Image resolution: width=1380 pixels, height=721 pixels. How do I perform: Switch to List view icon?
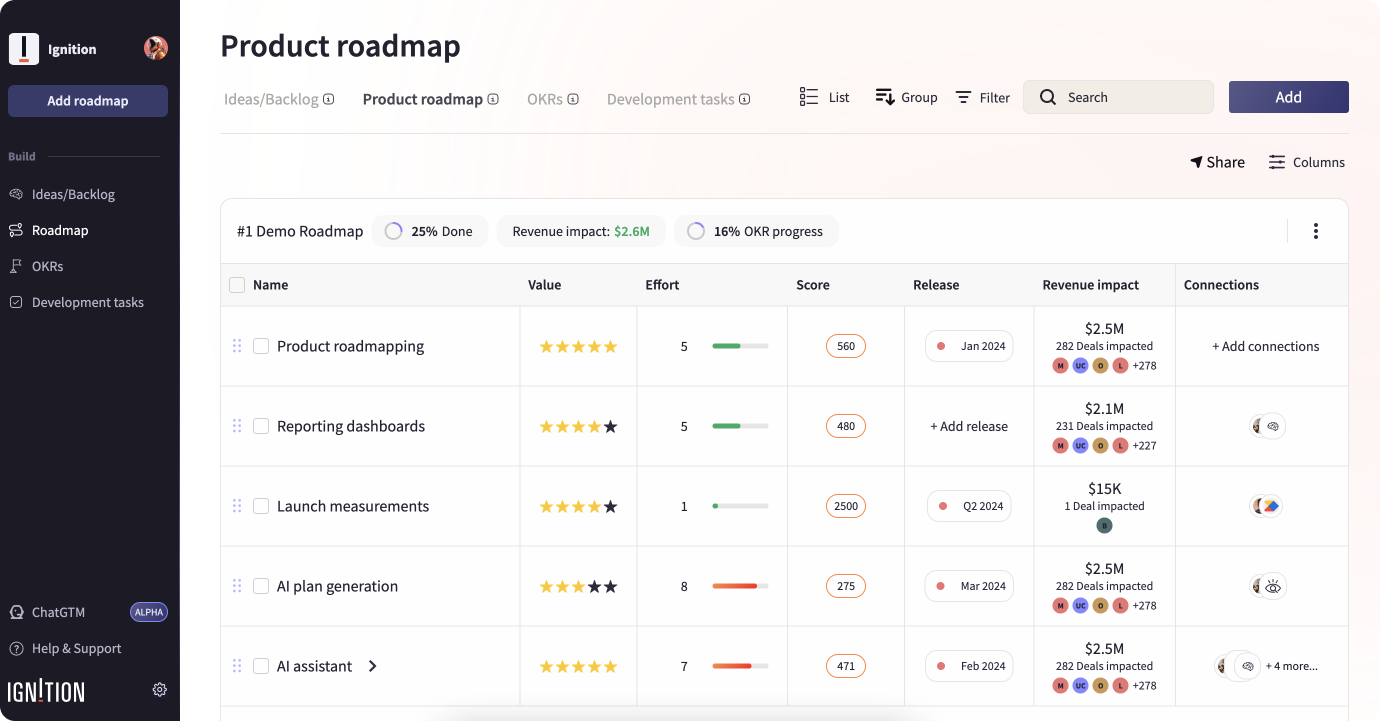(809, 97)
